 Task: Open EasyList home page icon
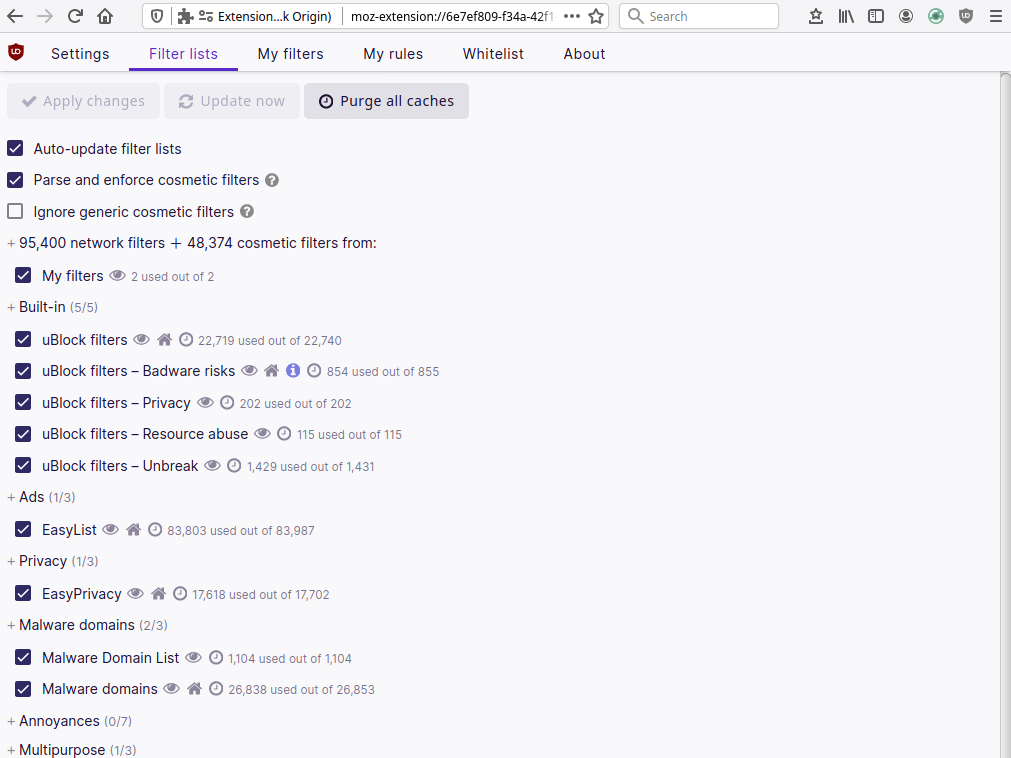133,530
